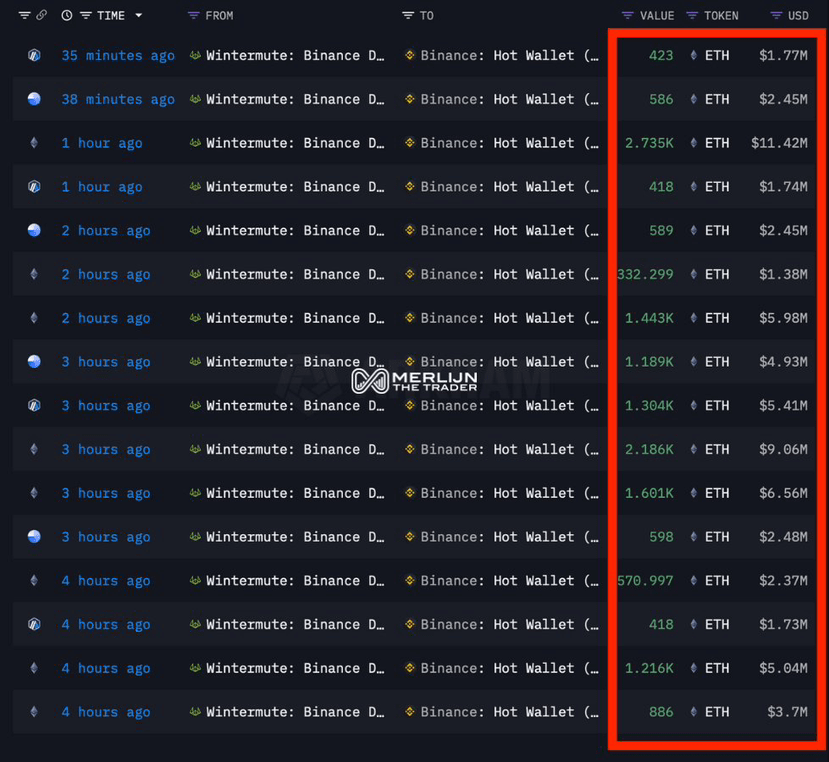Click the Binance icon in the 586 ETH row

tap(409, 99)
